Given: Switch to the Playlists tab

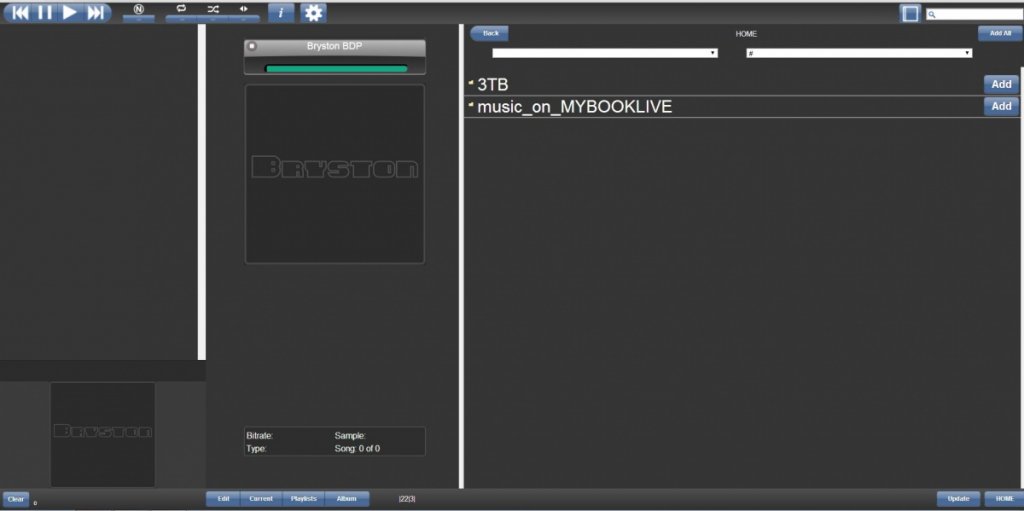Looking at the screenshot, I should point(303,499).
